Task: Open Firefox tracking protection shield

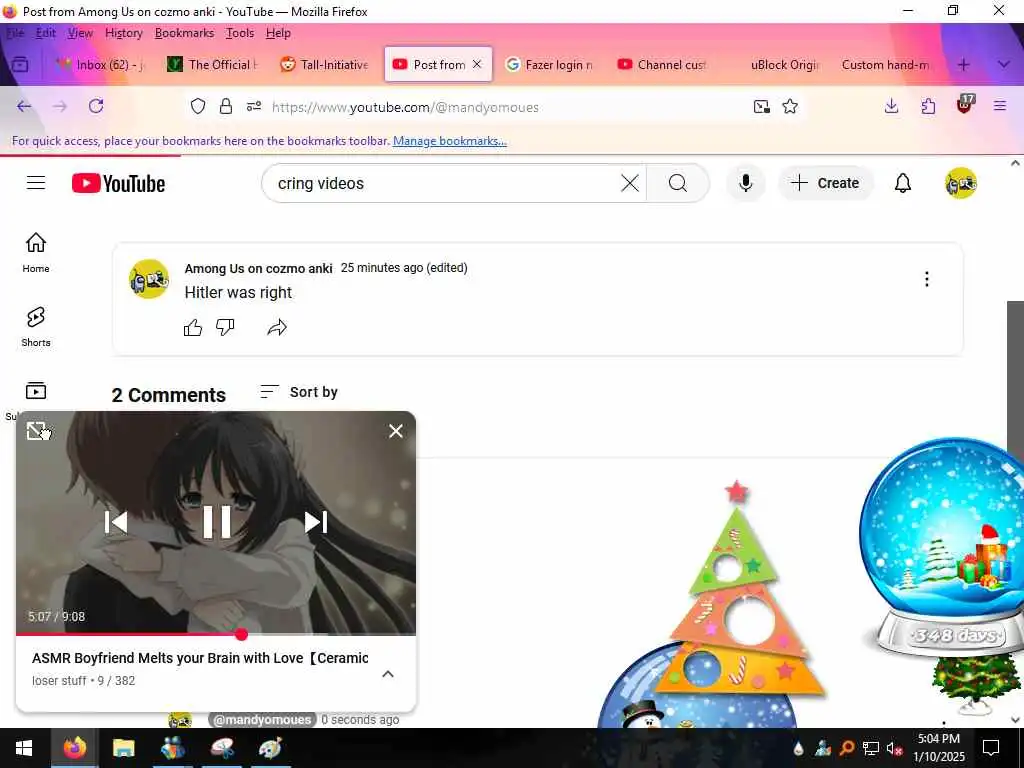Action: pyautogui.click(x=198, y=106)
